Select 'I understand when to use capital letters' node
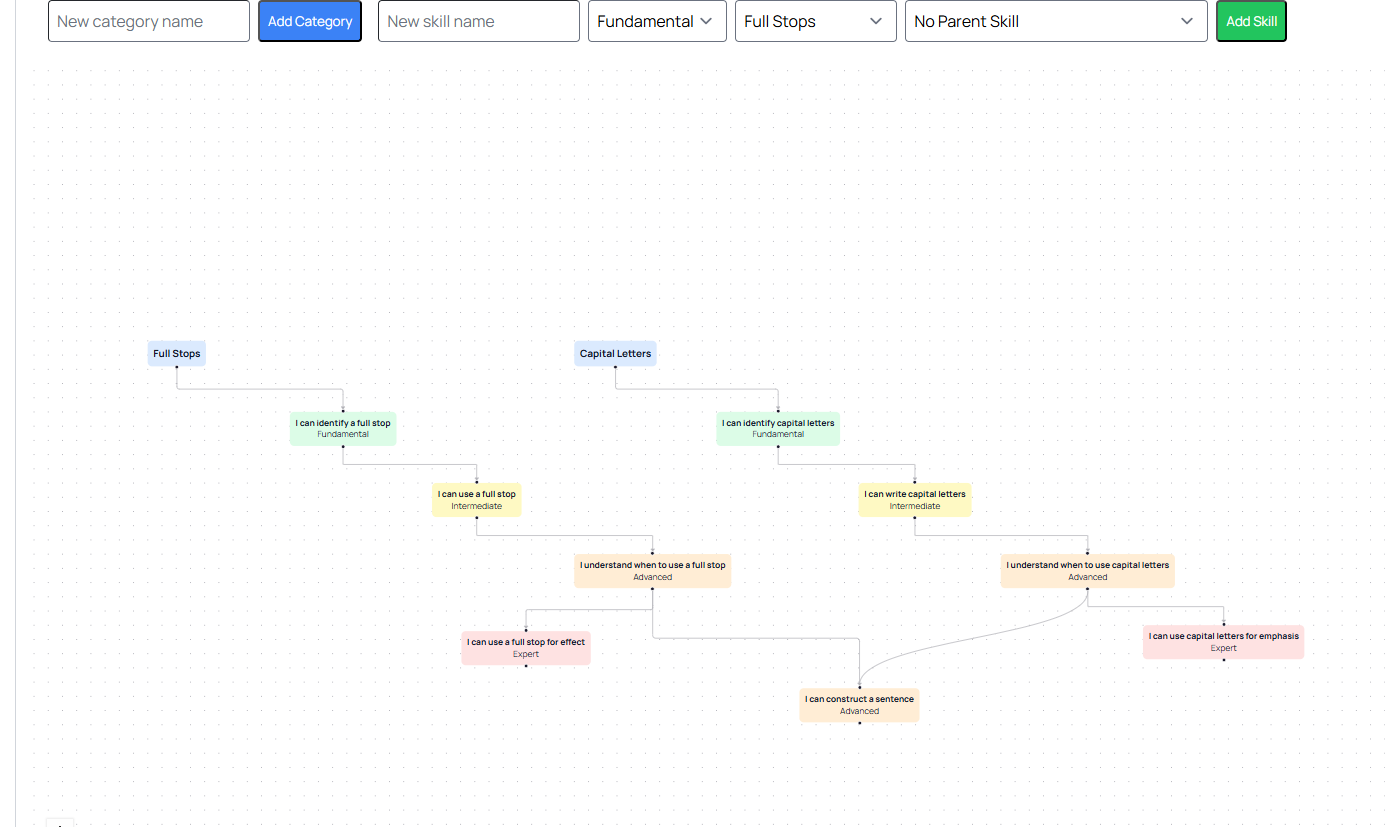 tap(1088, 571)
